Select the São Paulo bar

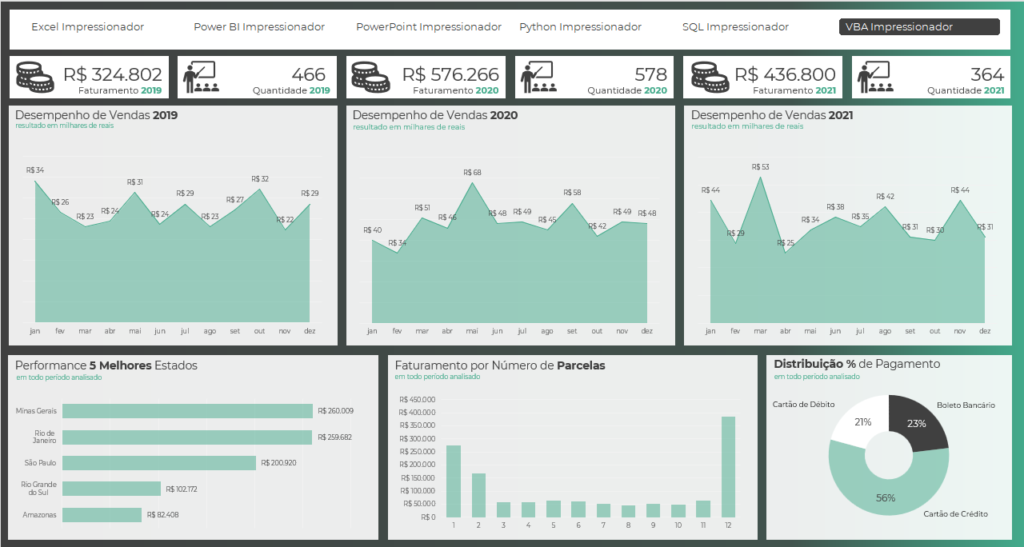(x=159, y=463)
